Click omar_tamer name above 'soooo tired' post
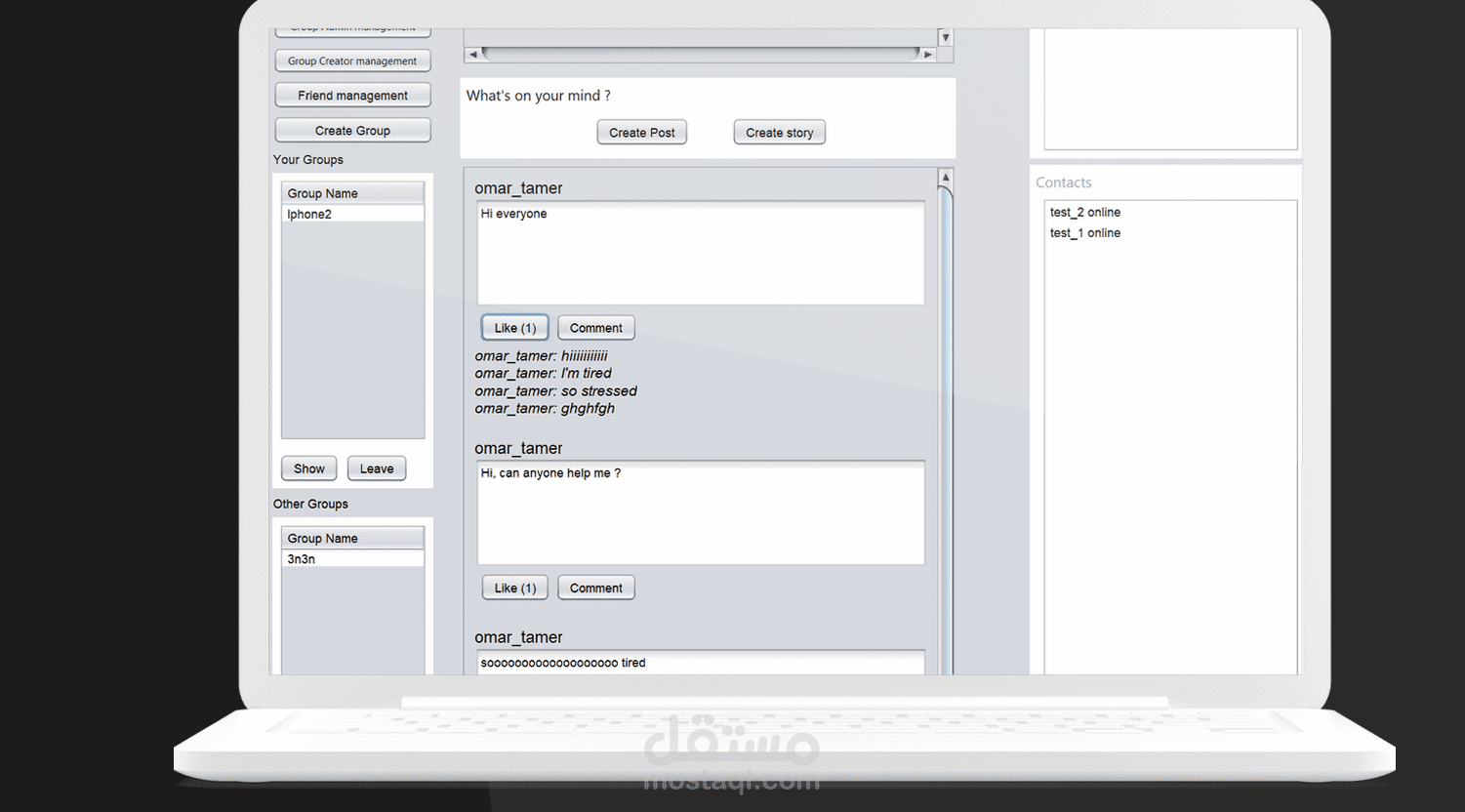 518,637
